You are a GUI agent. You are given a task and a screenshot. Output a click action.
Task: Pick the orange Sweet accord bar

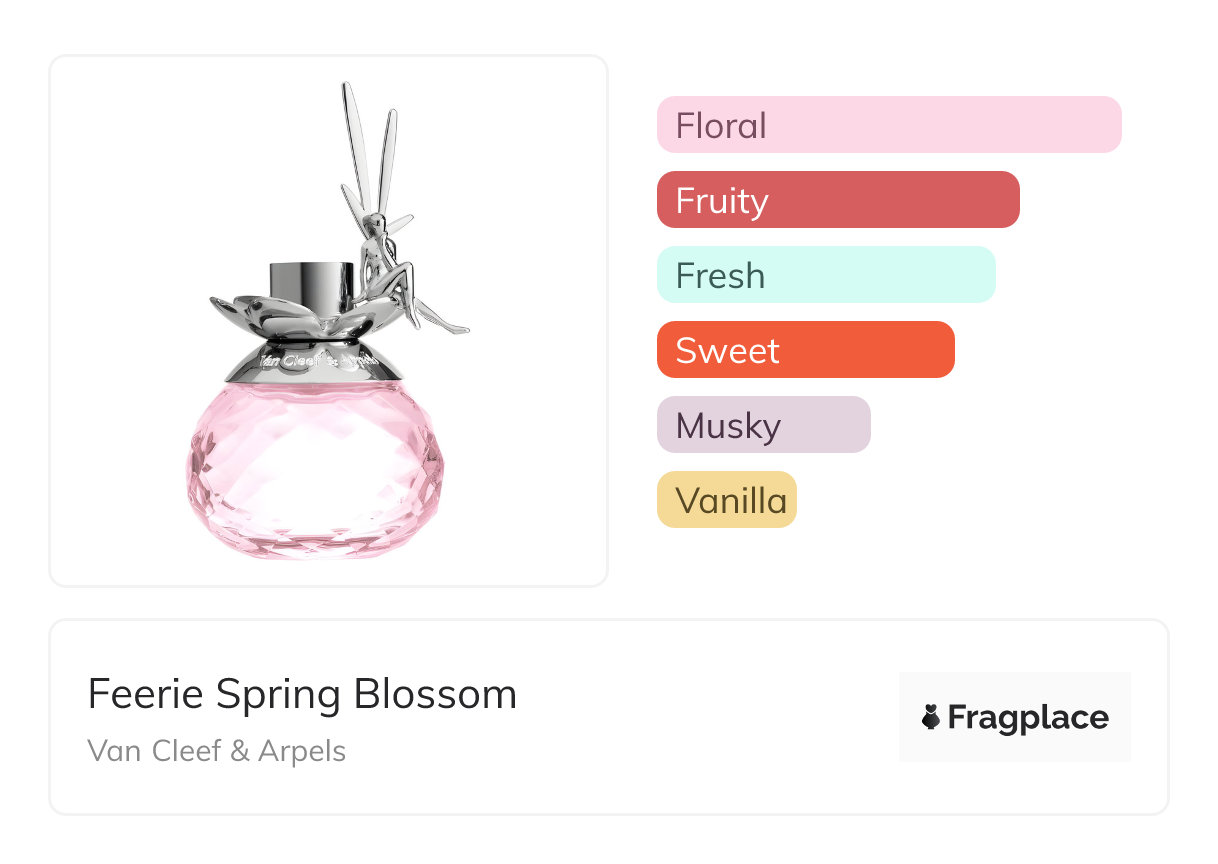(x=805, y=350)
